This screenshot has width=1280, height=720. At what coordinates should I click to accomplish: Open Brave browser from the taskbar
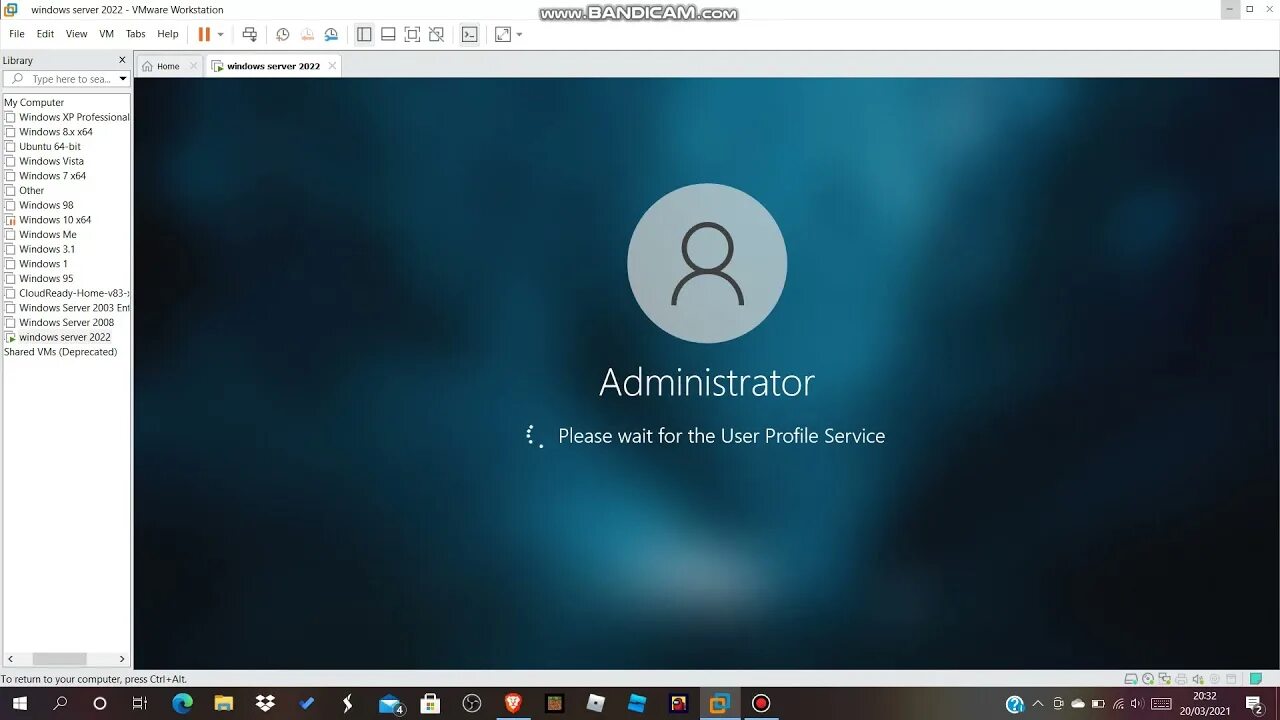tap(513, 703)
